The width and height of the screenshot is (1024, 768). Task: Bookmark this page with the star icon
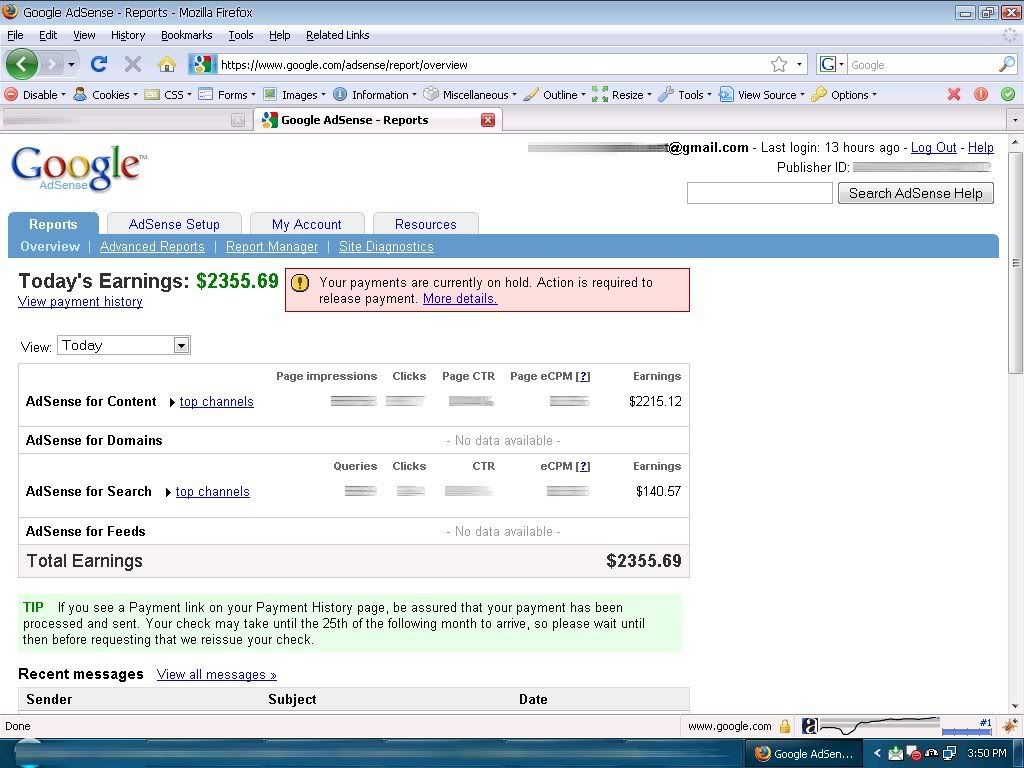click(778, 64)
